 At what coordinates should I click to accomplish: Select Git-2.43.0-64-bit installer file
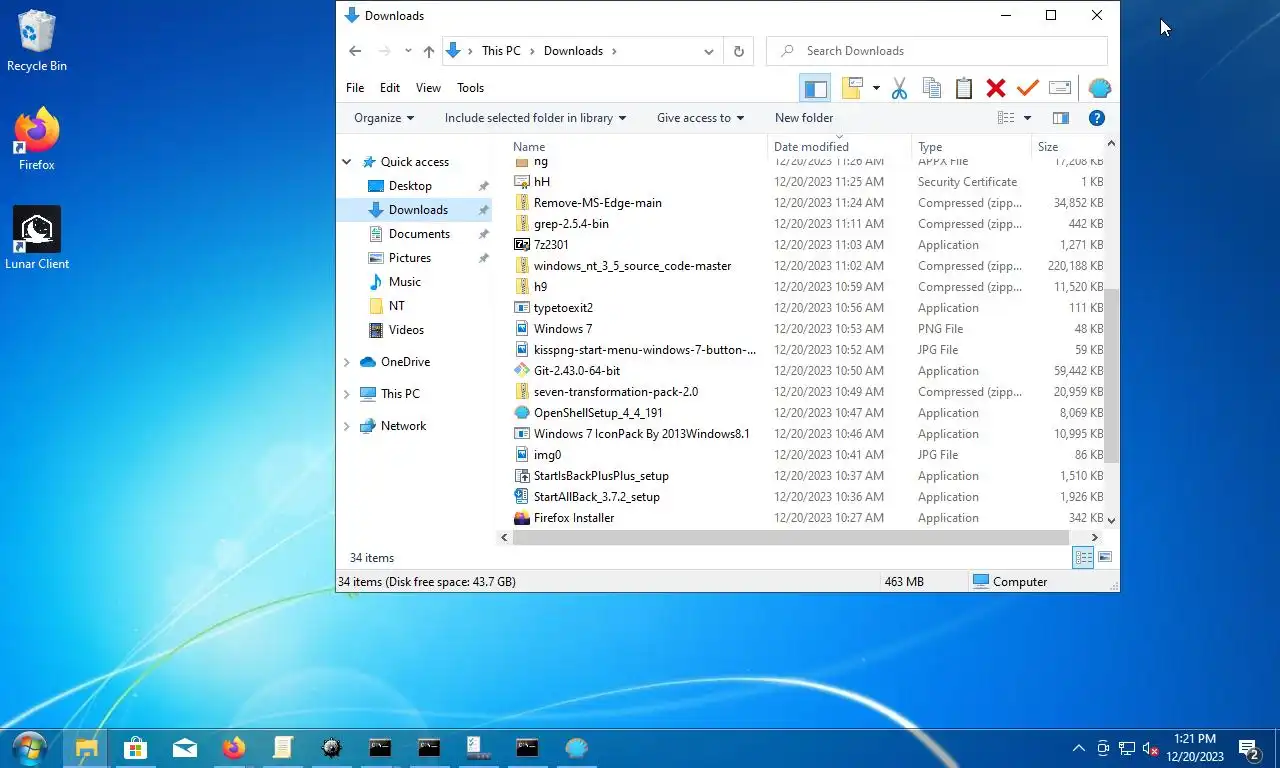576,371
